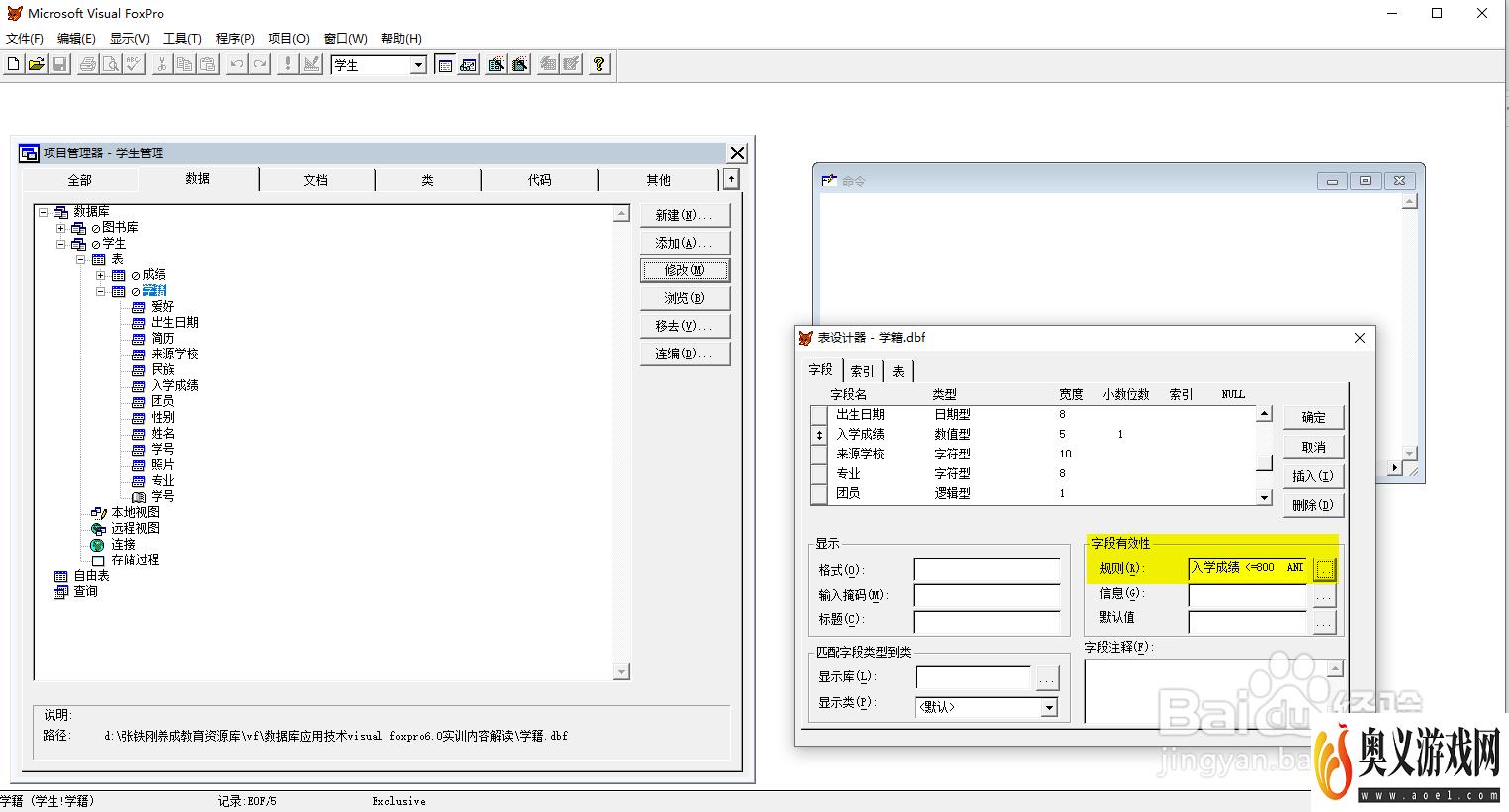1509x812 pixels.
Task: Open the 程序(P) menu
Action: (235, 38)
